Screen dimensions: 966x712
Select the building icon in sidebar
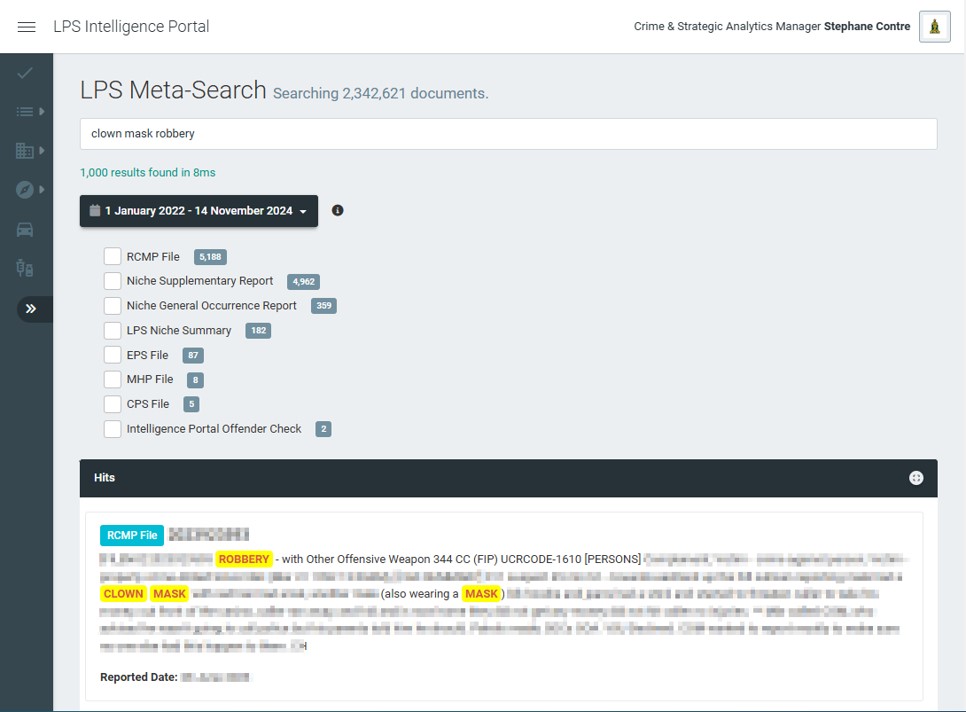coord(26,151)
